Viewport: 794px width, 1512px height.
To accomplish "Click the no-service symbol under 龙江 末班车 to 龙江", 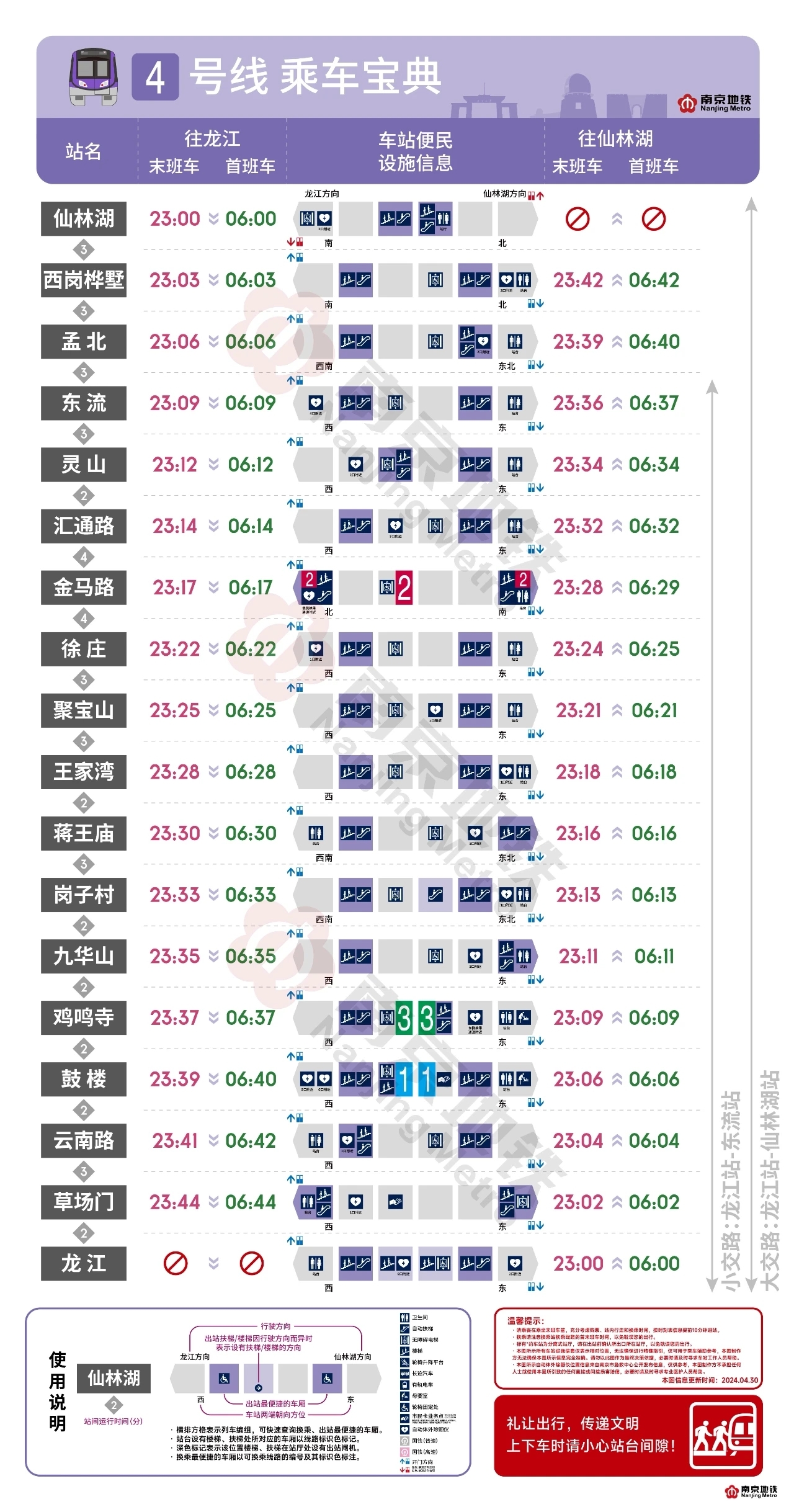I will pos(176,1264).
